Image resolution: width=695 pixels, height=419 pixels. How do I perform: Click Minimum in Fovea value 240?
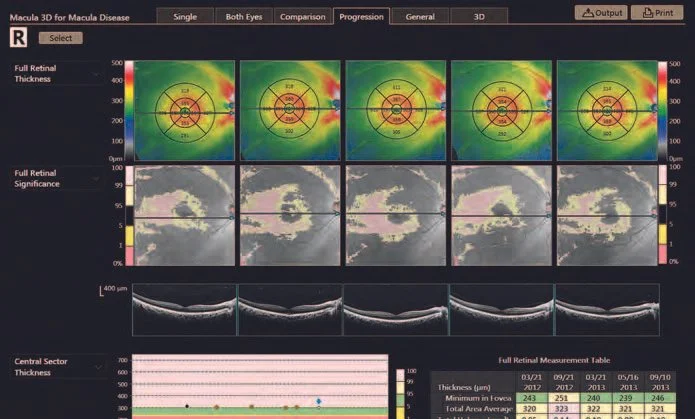coord(594,398)
